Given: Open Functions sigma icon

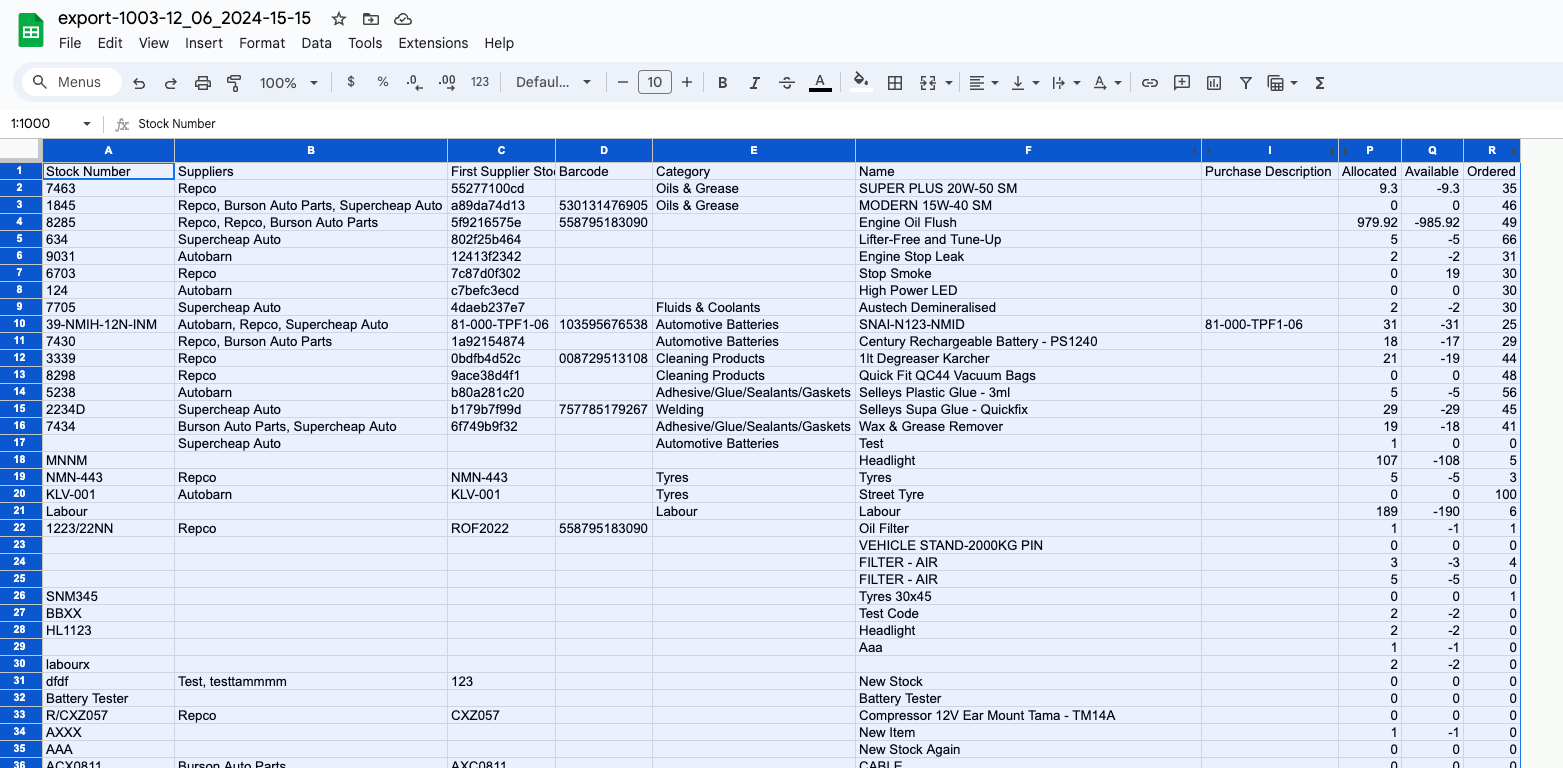Looking at the screenshot, I should [1320, 83].
